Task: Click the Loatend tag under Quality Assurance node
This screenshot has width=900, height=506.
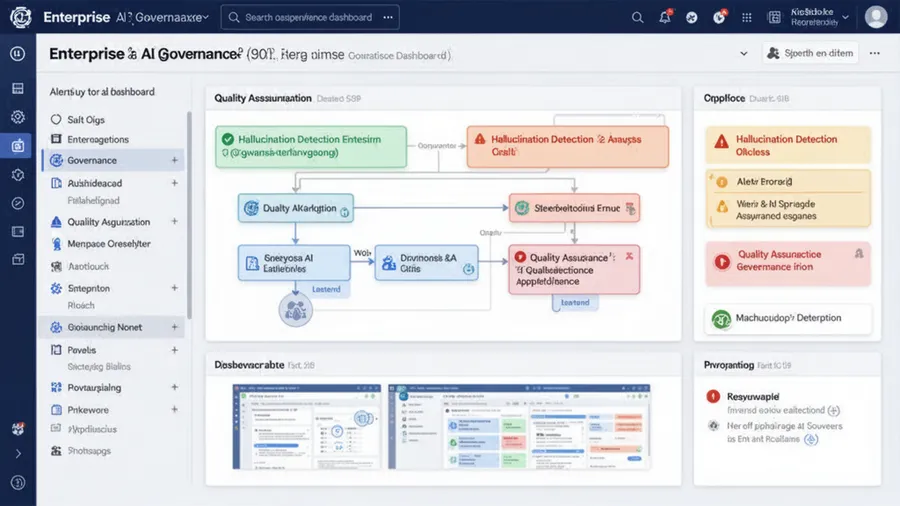Action: [x=575, y=302]
